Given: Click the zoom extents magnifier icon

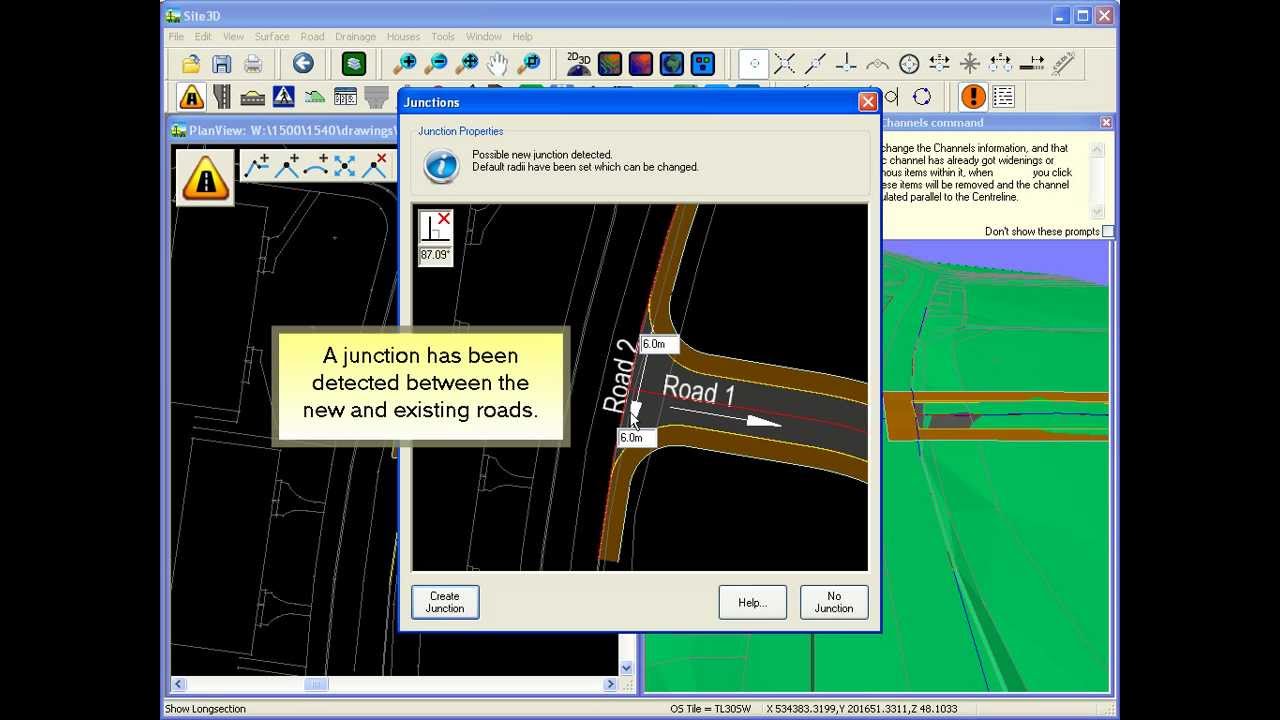Looking at the screenshot, I should (467, 64).
